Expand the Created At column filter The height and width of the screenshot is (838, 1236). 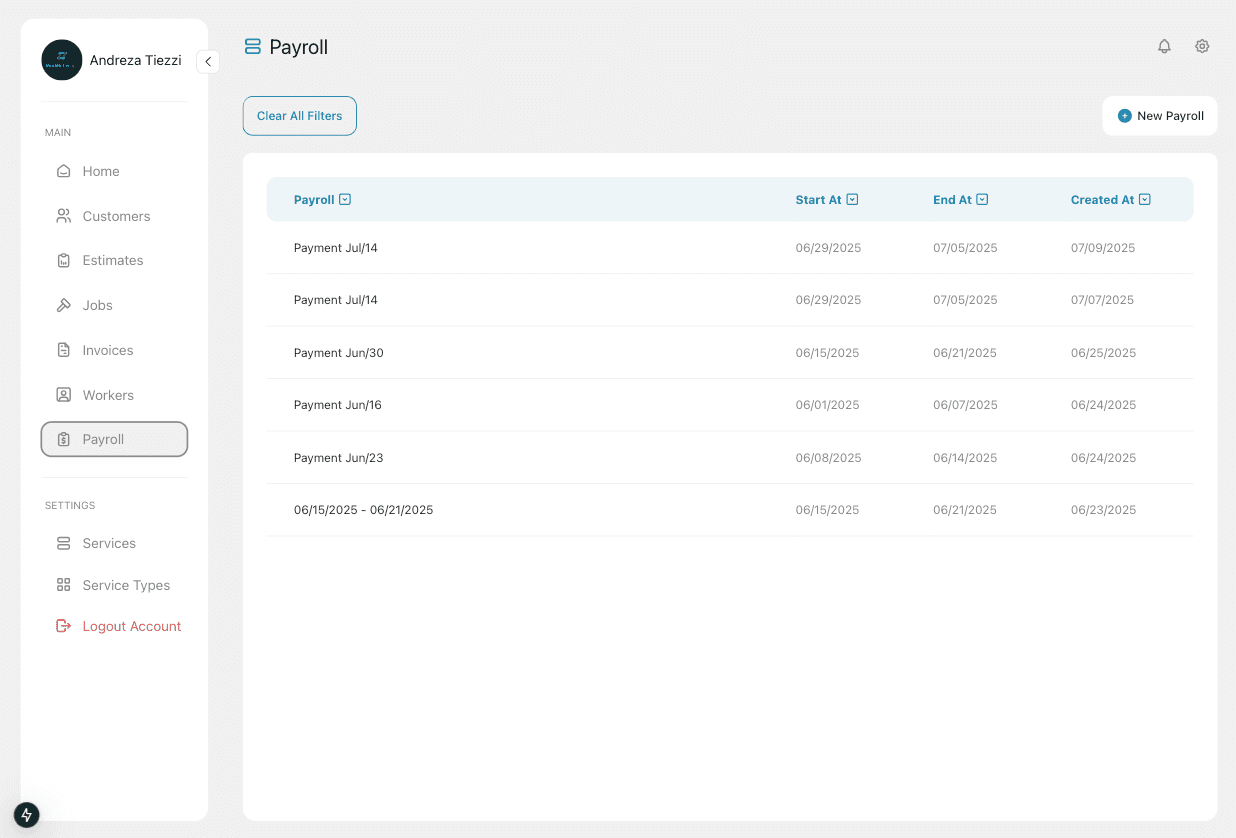[1145, 200]
